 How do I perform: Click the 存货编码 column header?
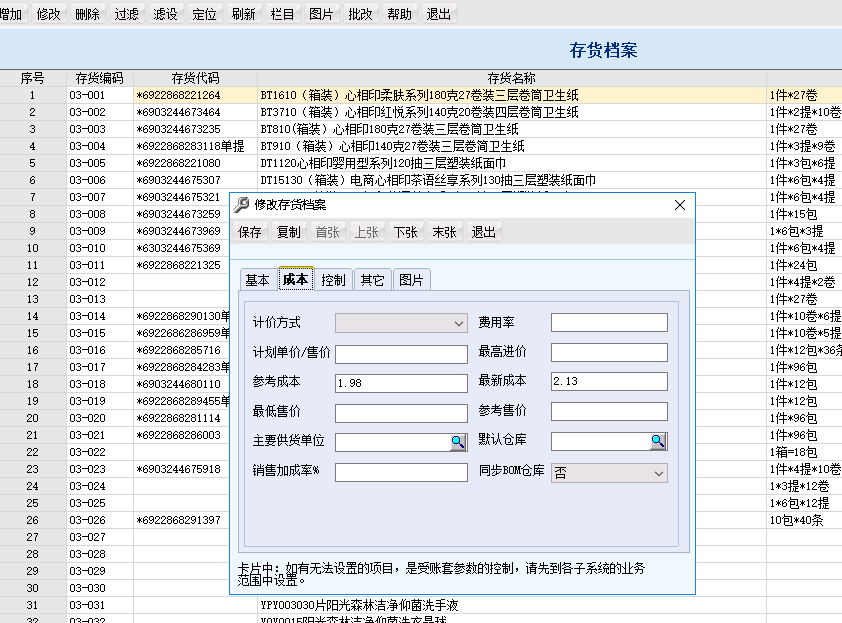coord(100,78)
